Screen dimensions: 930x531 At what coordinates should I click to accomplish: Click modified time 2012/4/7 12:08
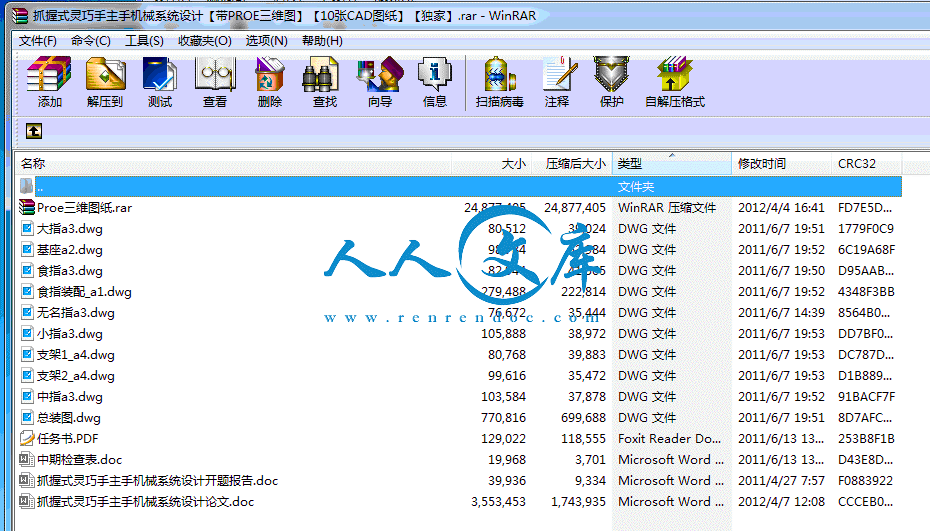(x=781, y=501)
